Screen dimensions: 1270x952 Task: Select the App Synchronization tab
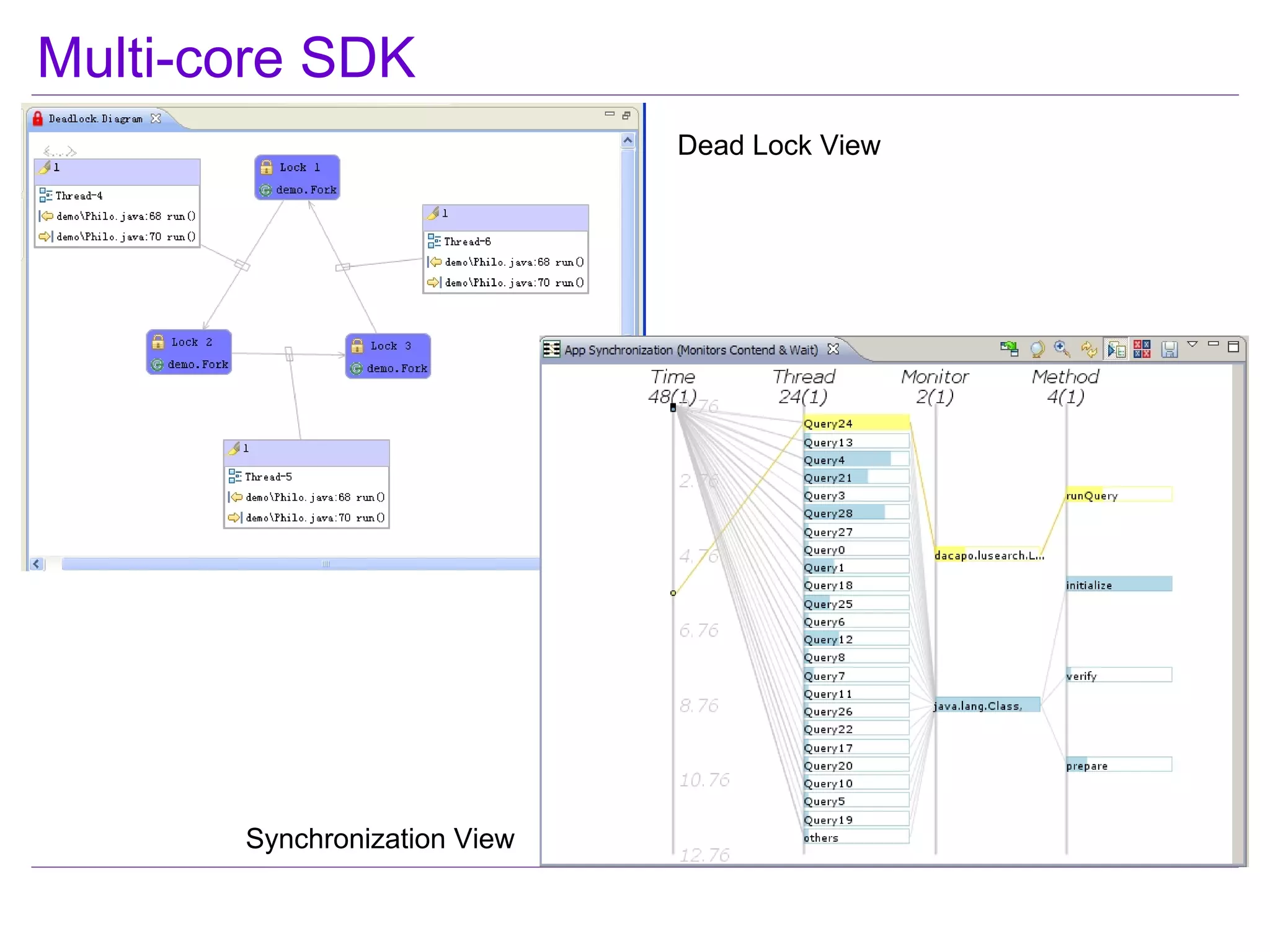tap(691, 350)
